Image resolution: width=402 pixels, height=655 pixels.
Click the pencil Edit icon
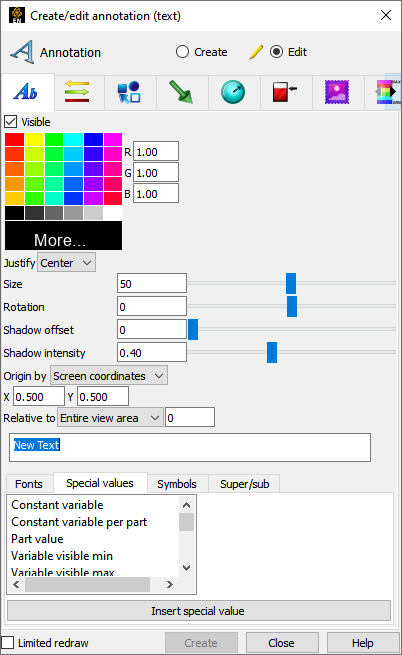(255, 52)
